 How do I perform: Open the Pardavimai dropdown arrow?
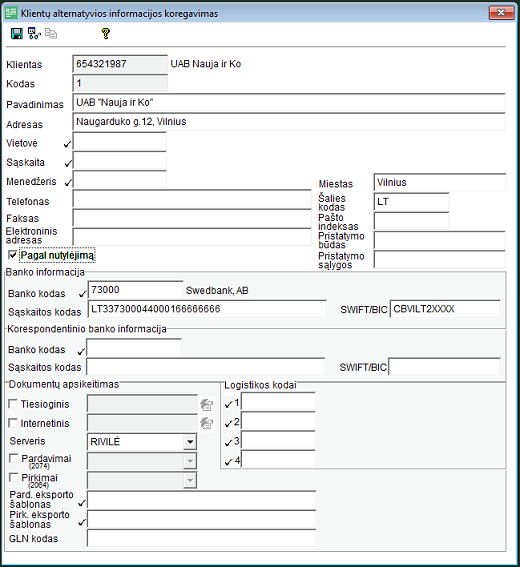pyautogui.click(x=189, y=461)
